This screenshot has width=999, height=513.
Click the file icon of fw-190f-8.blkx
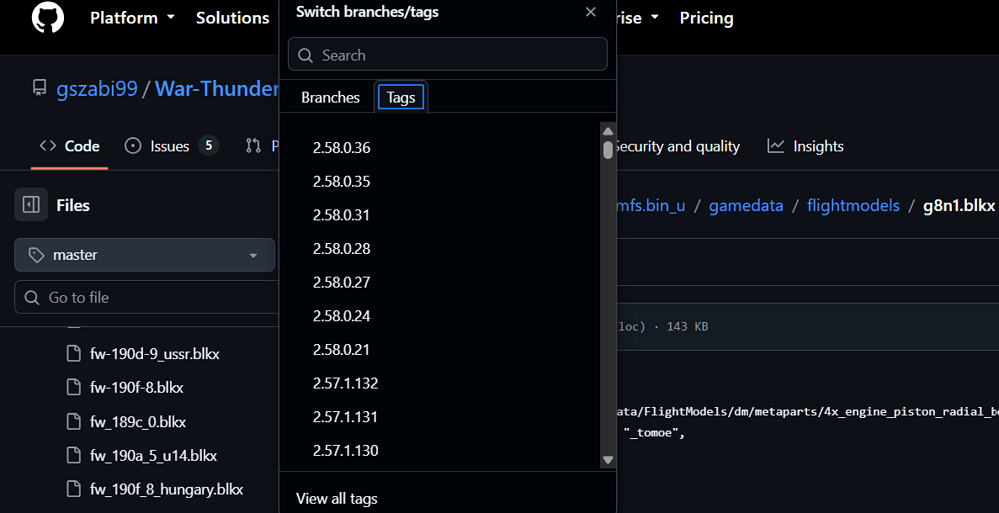(74, 387)
